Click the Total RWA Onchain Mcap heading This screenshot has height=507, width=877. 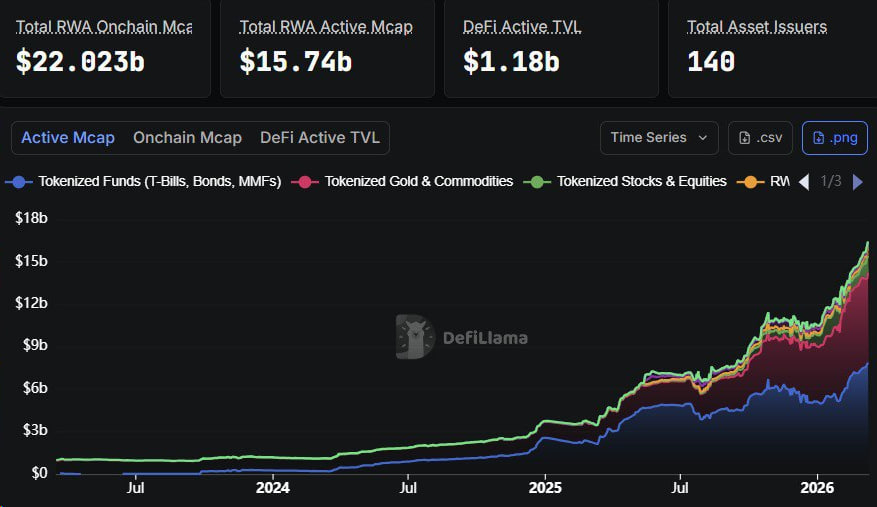coord(104,27)
